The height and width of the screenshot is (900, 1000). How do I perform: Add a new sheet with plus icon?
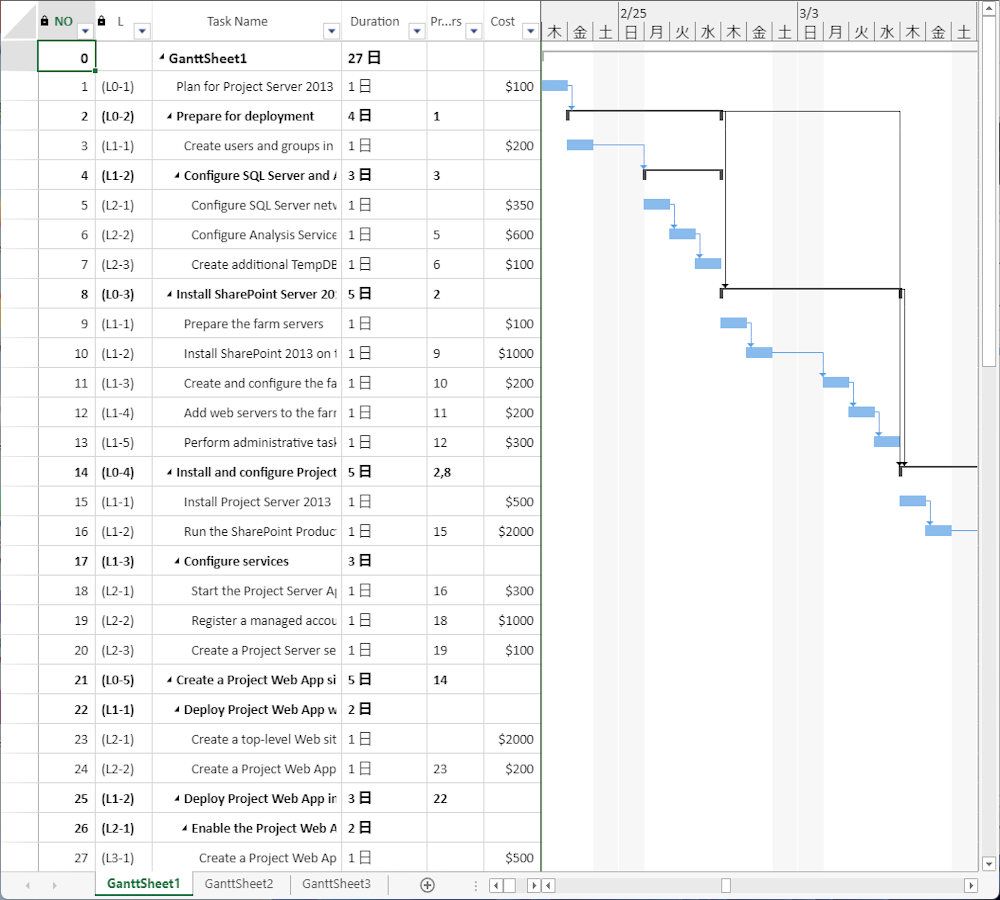pos(427,885)
